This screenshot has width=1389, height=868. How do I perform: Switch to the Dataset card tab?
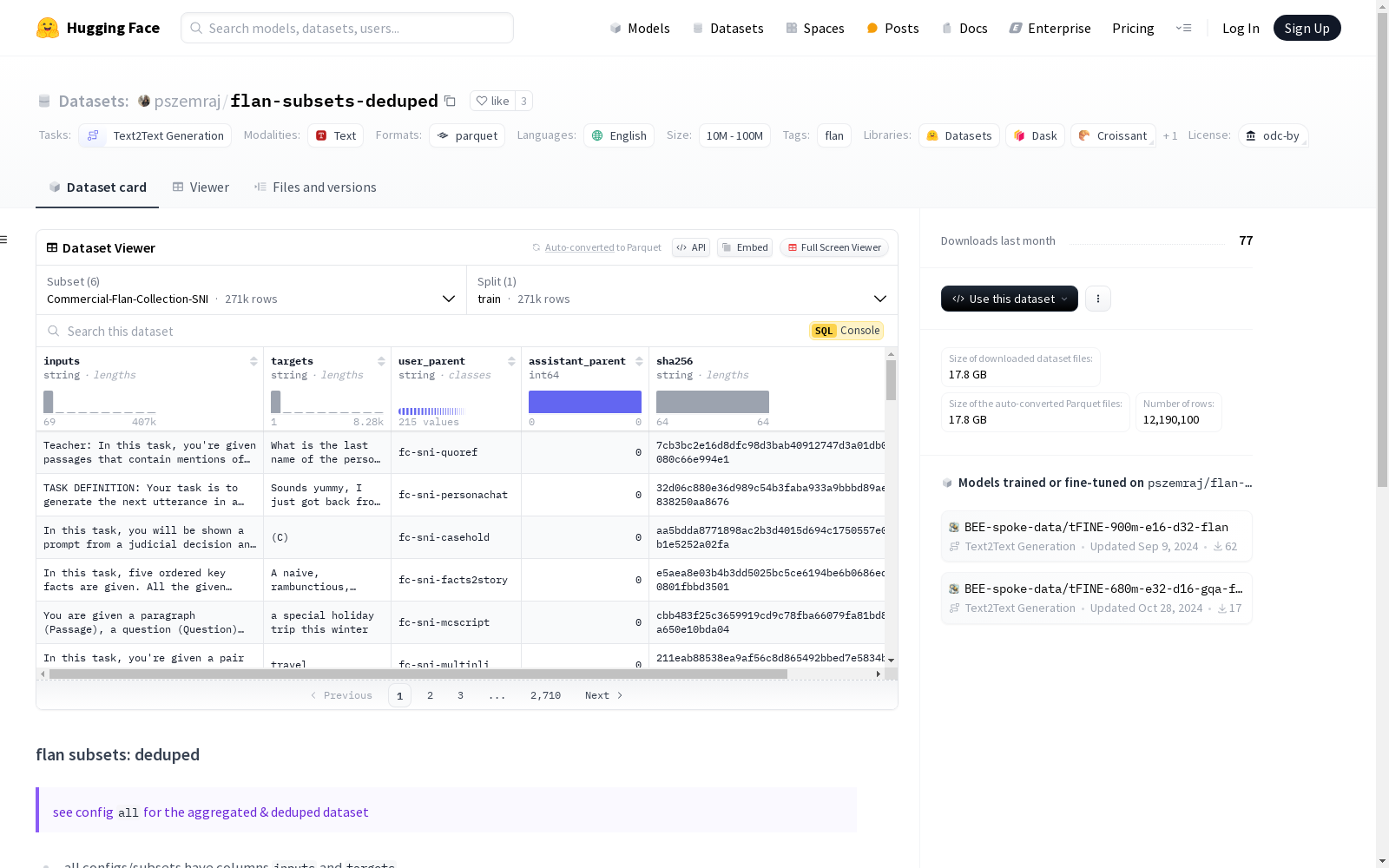click(x=97, y=187)
